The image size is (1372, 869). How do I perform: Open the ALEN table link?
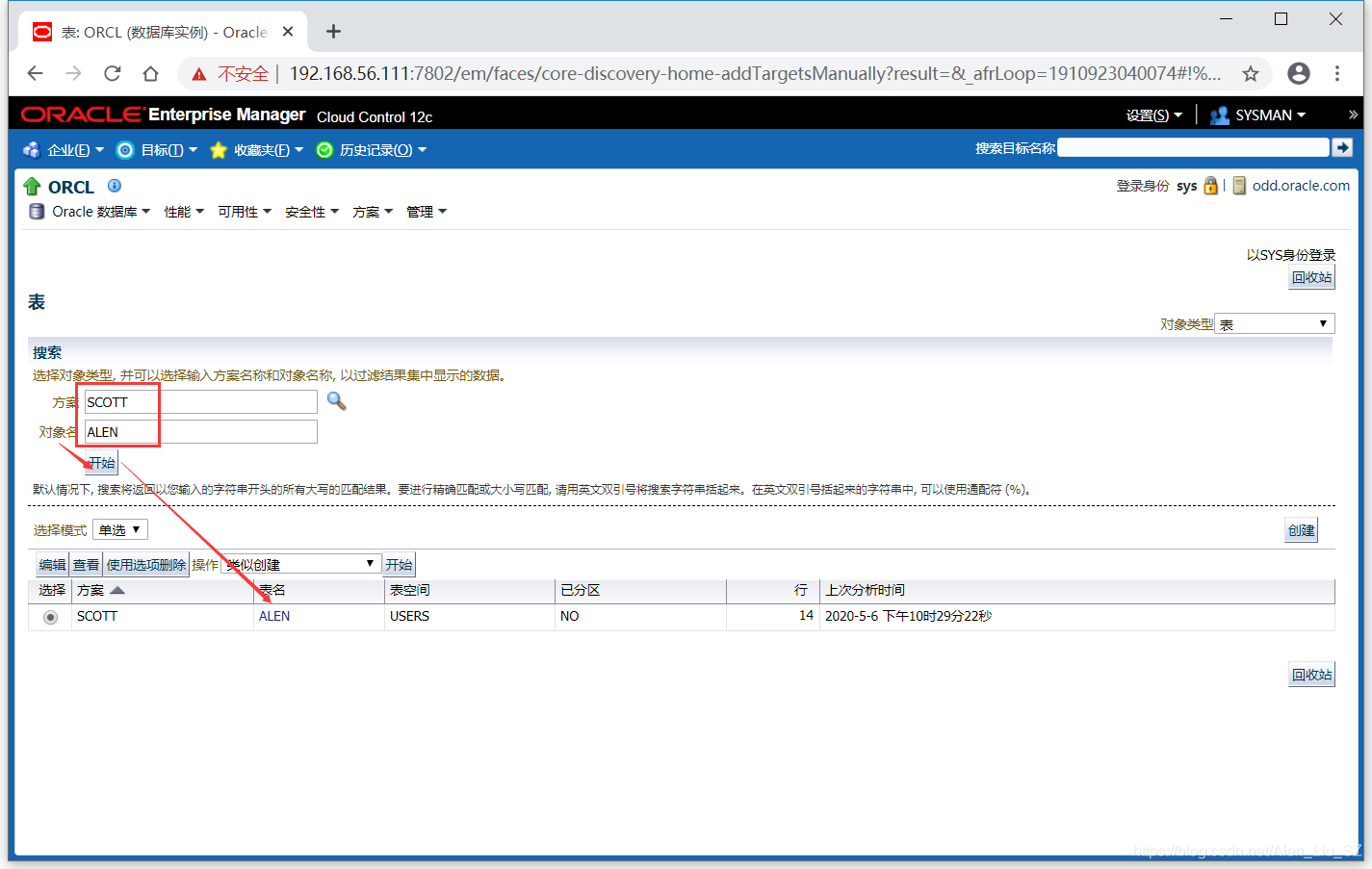[274, 616]
